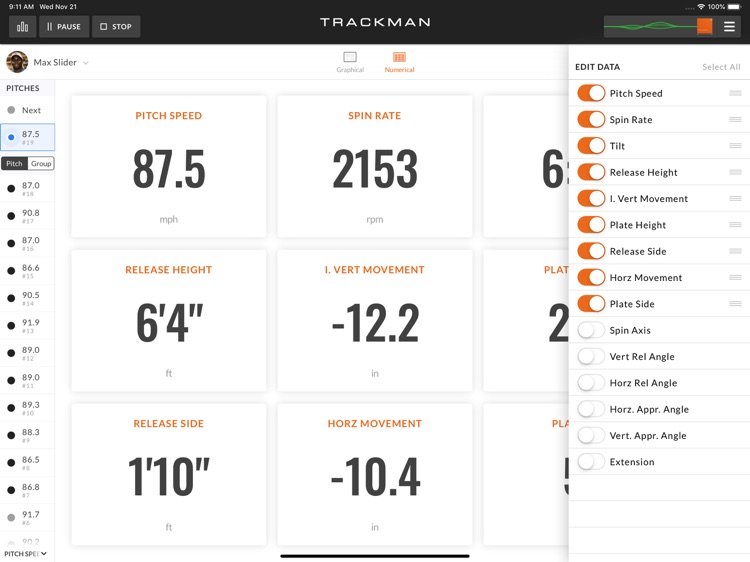The width and height of the screenshot is (750, 562).
Task: Select pitch #6 at 91.7 mph
Action: tap(27, 518)
